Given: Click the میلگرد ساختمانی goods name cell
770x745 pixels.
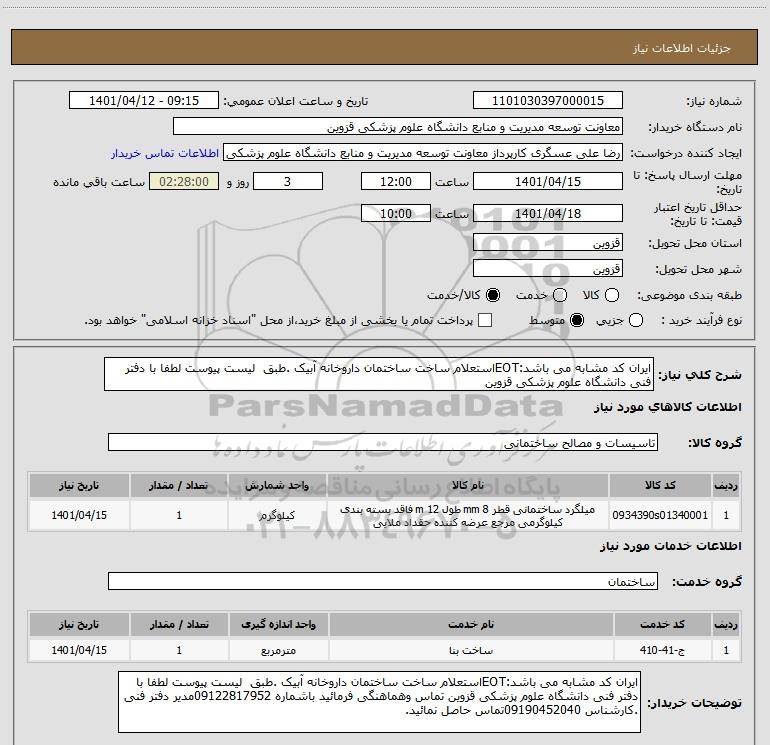Looking at the screenshot, I should tap(468, 515).
